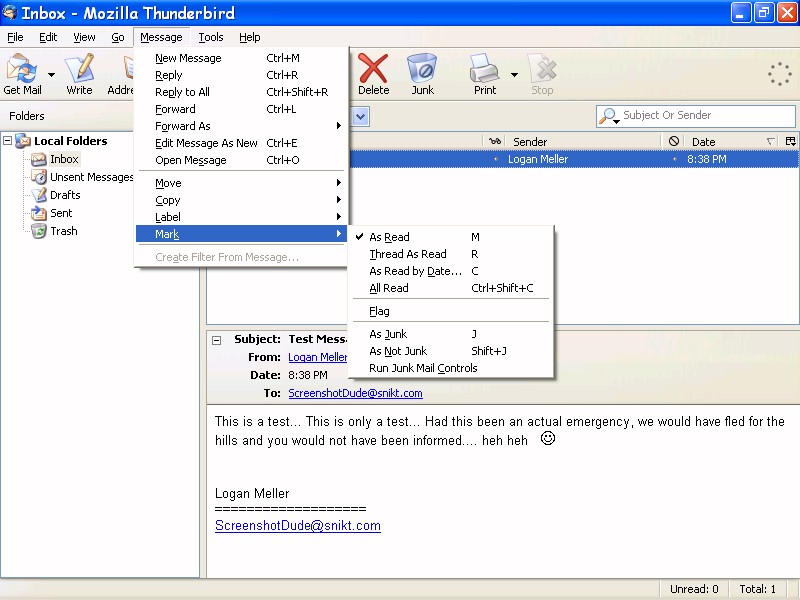Sort messages by Date column header
This screenshot has height=600, width=800.
[x=733, y=141]
